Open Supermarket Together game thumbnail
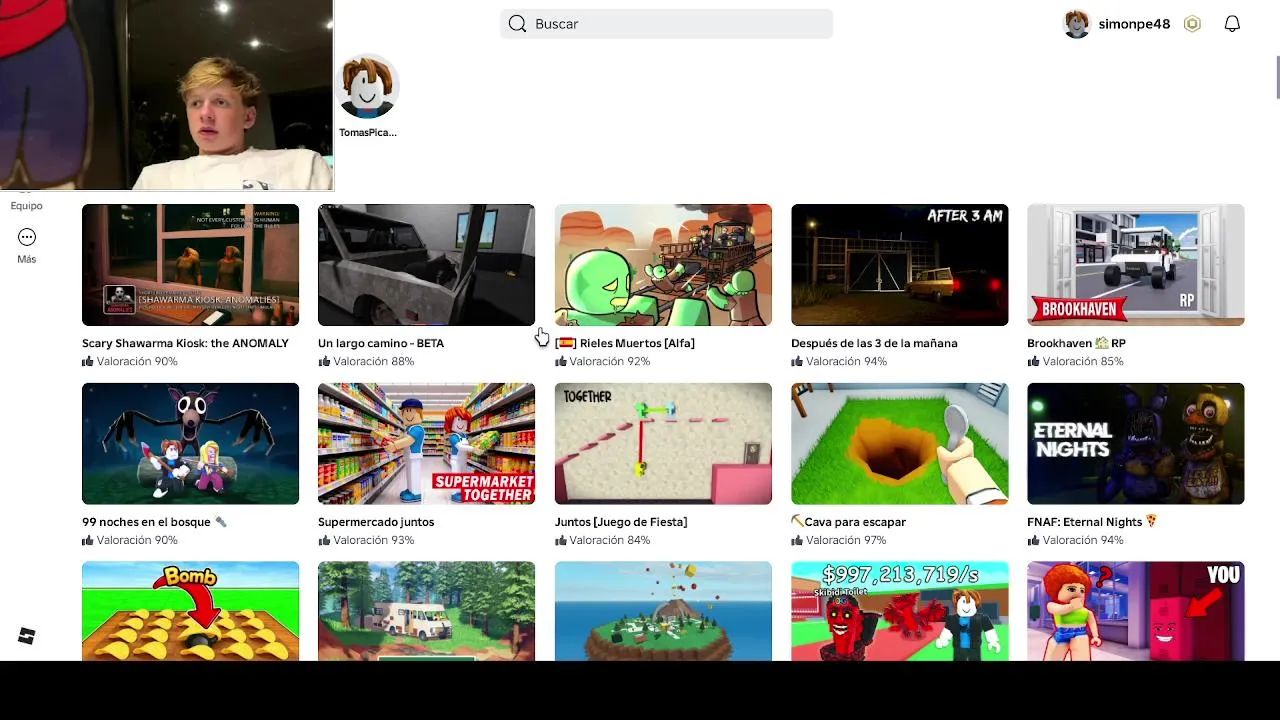This screenshot has height=720, width=1280. [x=426, y=444]
